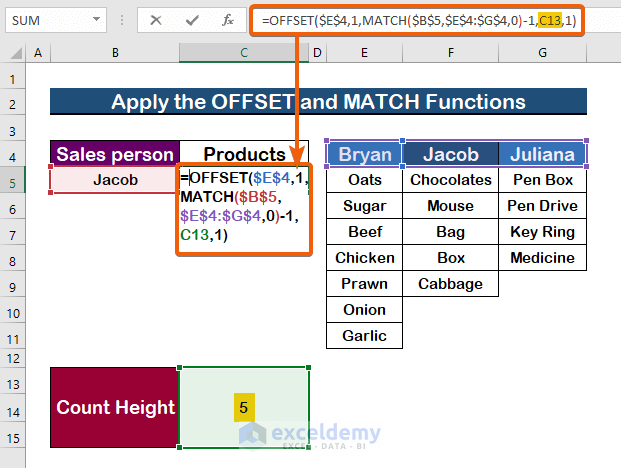Select column G header

543,53
